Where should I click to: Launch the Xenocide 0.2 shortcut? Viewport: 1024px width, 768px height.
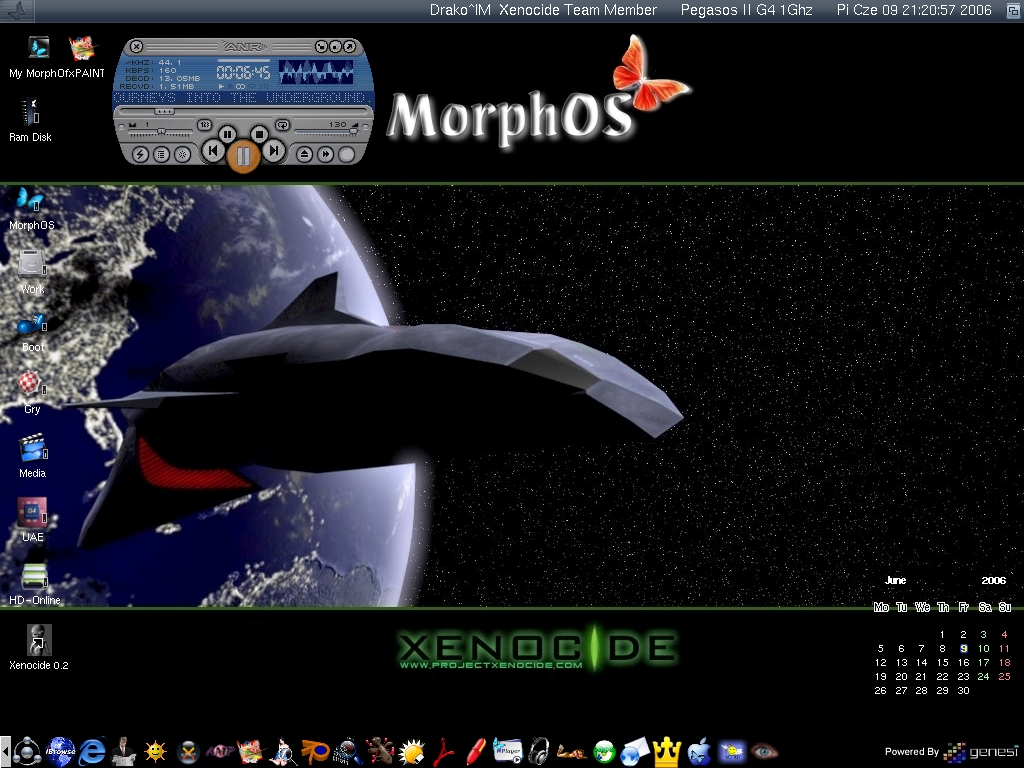[x=39, y=640]
